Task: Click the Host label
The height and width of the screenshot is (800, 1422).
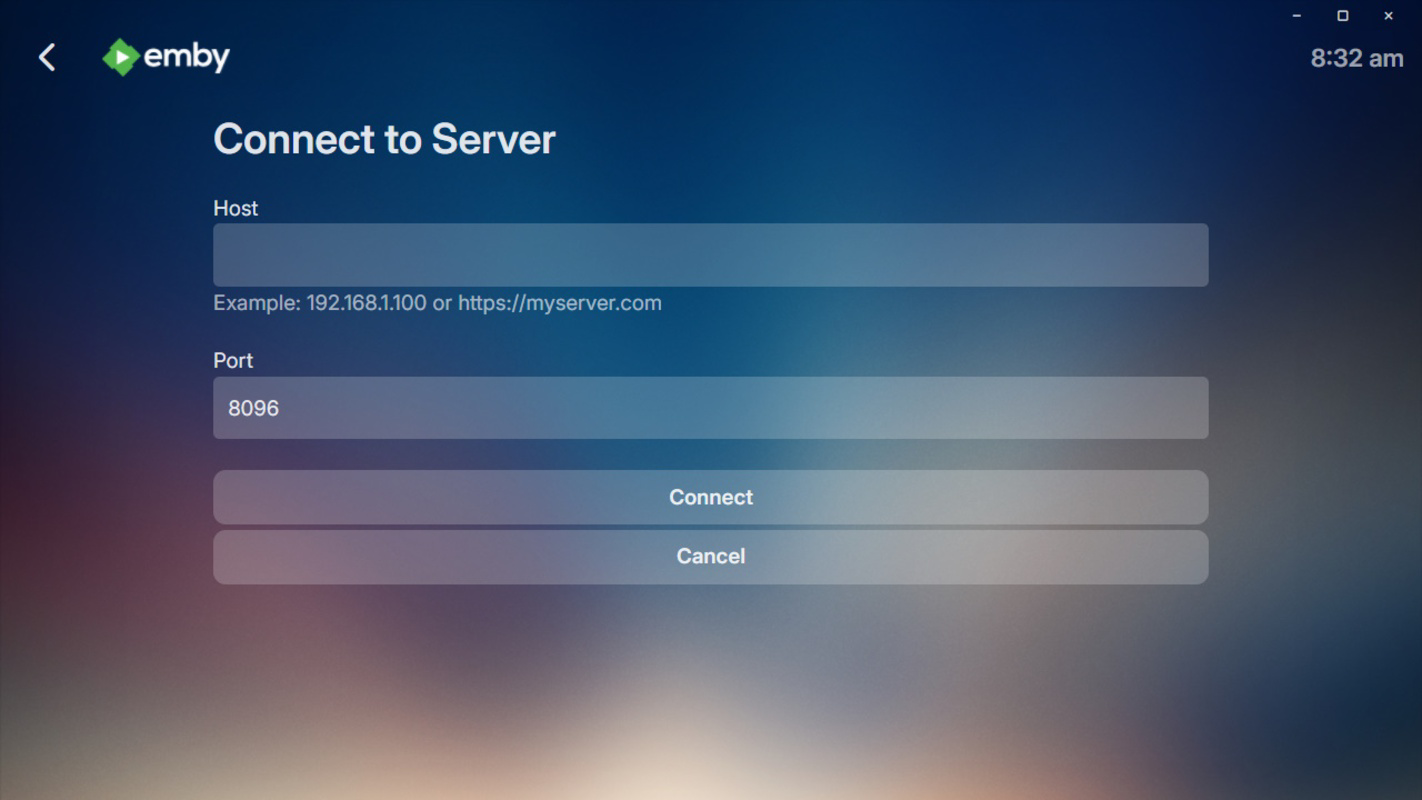Action: [236, 208]
